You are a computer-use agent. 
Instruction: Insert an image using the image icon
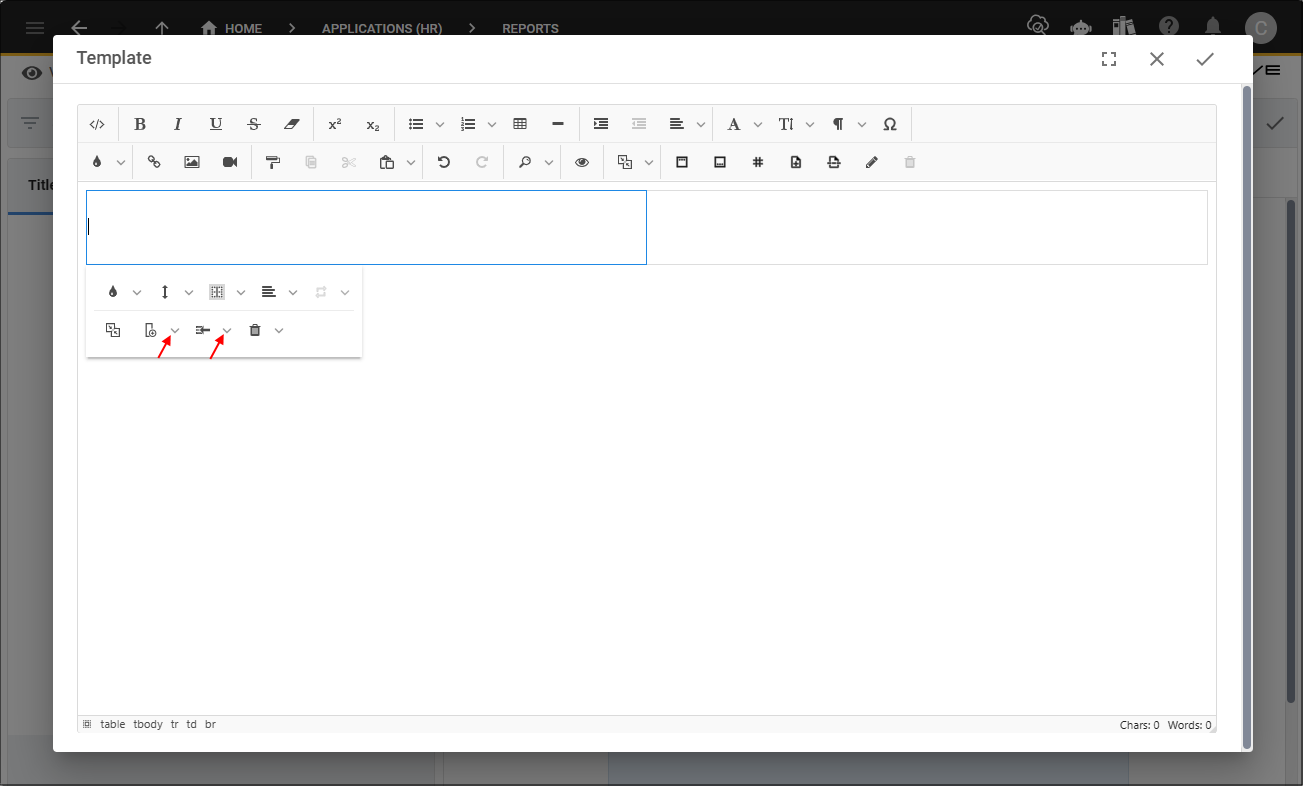coord(191,162)
